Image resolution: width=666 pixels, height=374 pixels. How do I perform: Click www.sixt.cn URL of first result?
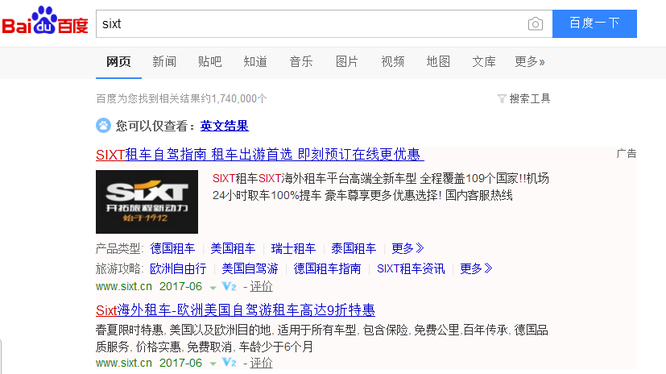click(x=124, y=287)
